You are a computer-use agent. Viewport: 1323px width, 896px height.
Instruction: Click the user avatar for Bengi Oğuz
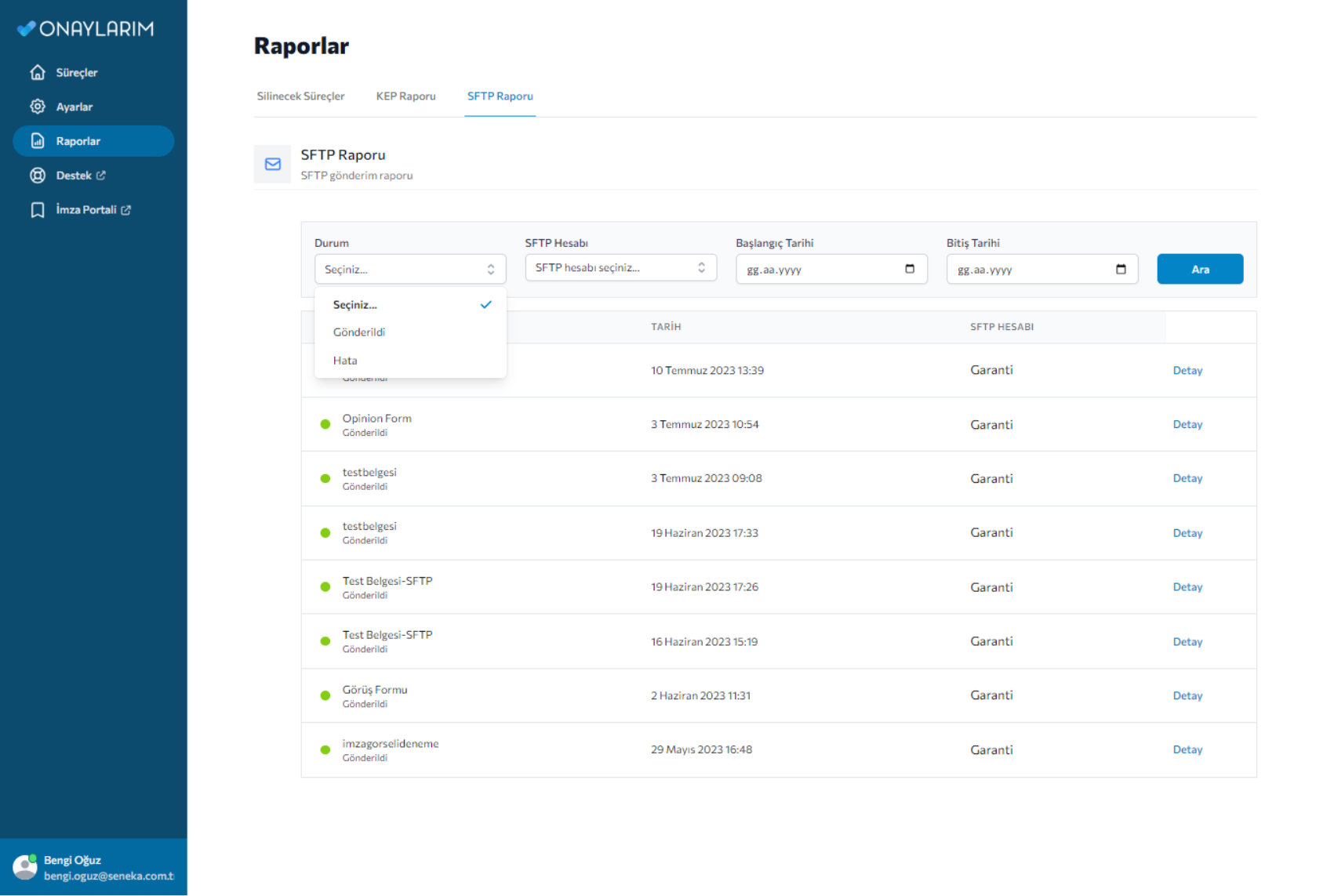(25, 867)
